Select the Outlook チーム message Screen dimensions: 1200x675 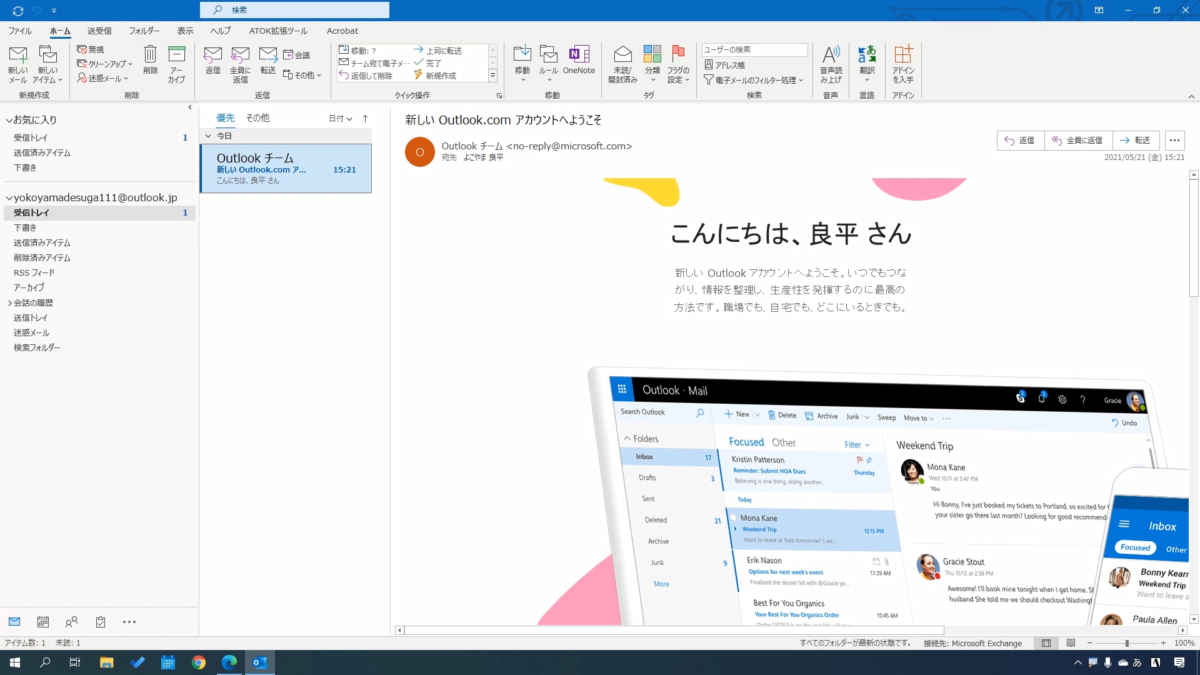coord(286,168)
